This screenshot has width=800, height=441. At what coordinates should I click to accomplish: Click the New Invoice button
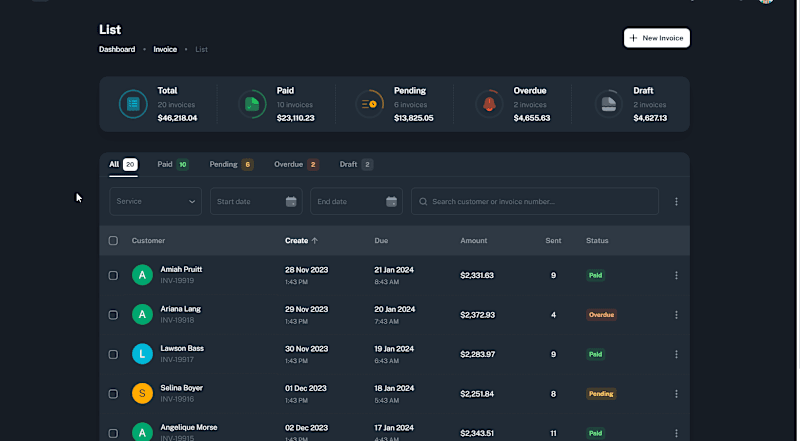pyautogui.click(x=657, y=38)
